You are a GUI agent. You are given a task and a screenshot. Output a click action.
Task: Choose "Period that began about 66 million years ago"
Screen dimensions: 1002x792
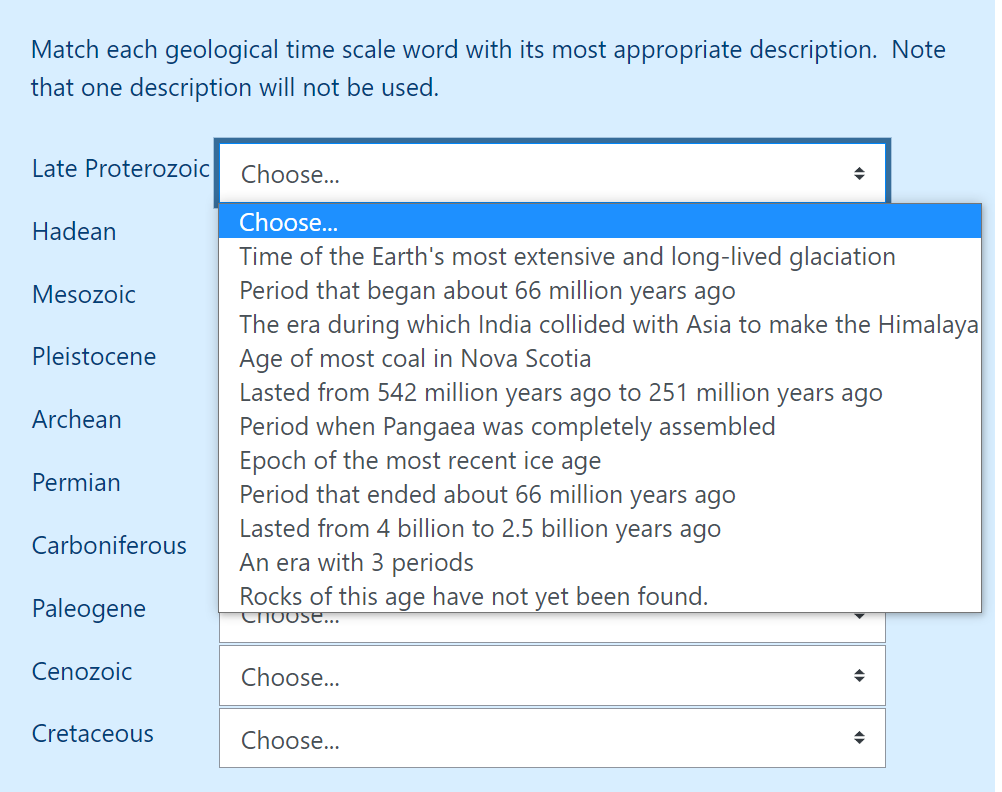pos(487,291)
